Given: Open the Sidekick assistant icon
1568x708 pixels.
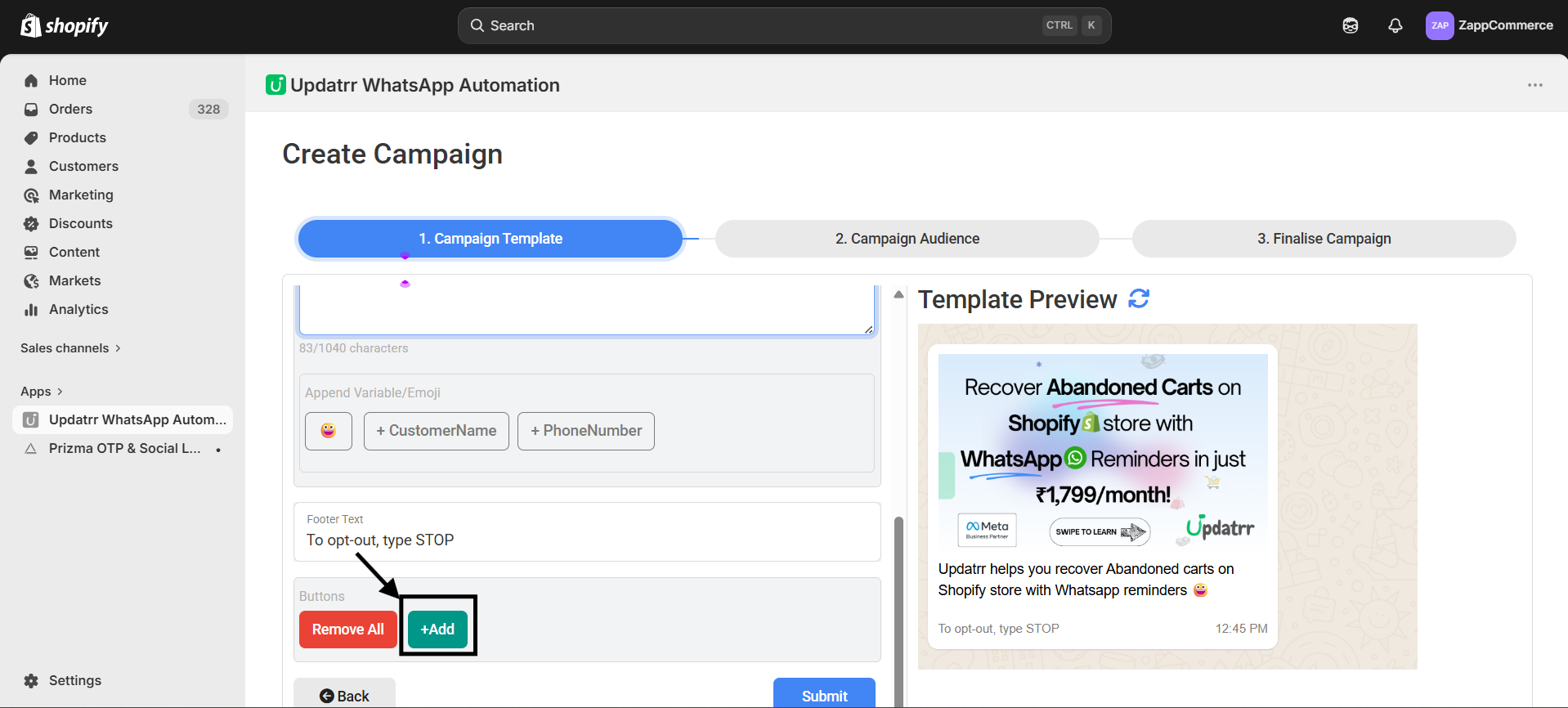Looking at the screenshot, I should [1350, 26].
